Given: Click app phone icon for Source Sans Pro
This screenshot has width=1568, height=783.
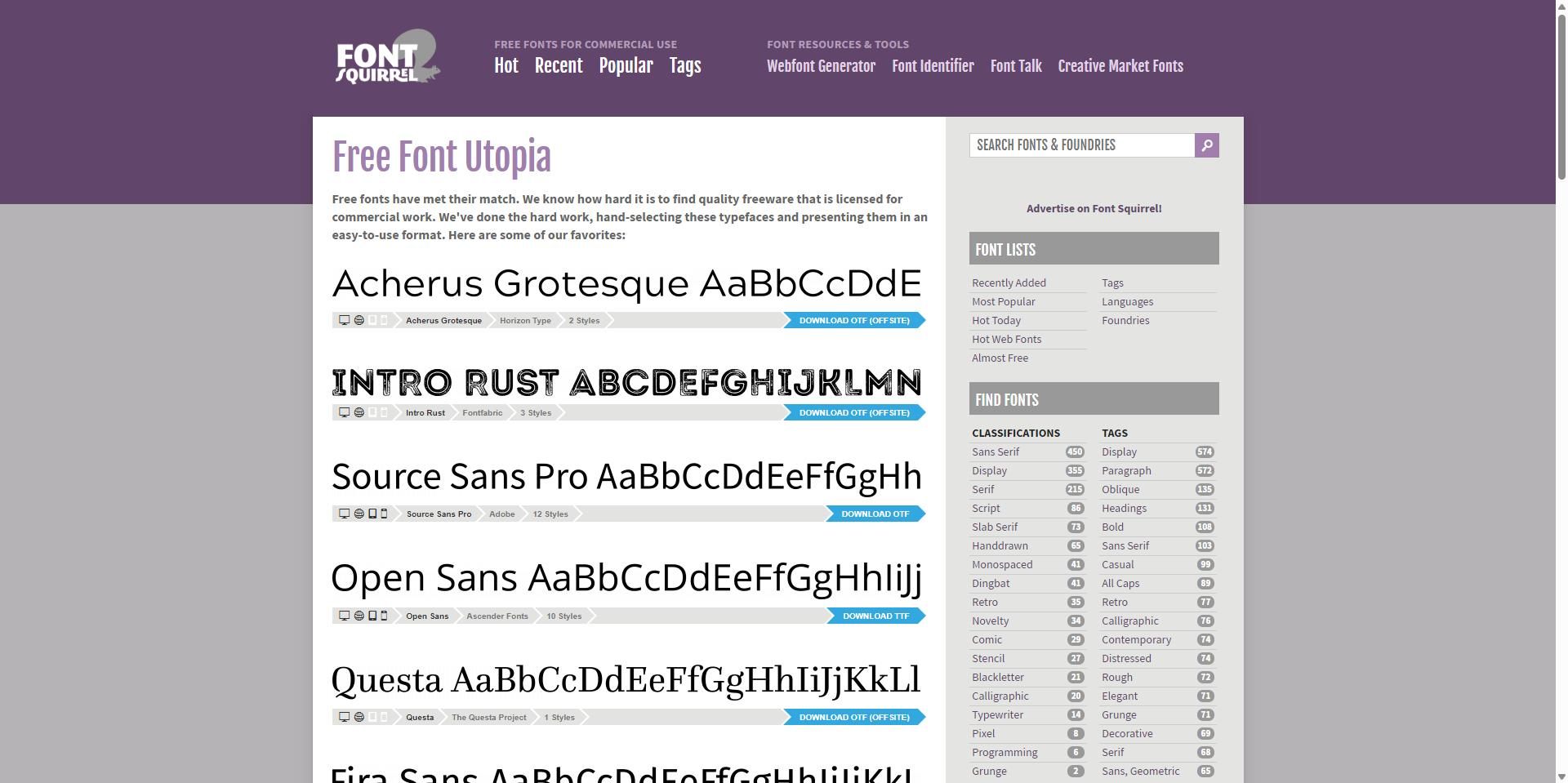Looking at the screenshot, I should click(384, 514).
